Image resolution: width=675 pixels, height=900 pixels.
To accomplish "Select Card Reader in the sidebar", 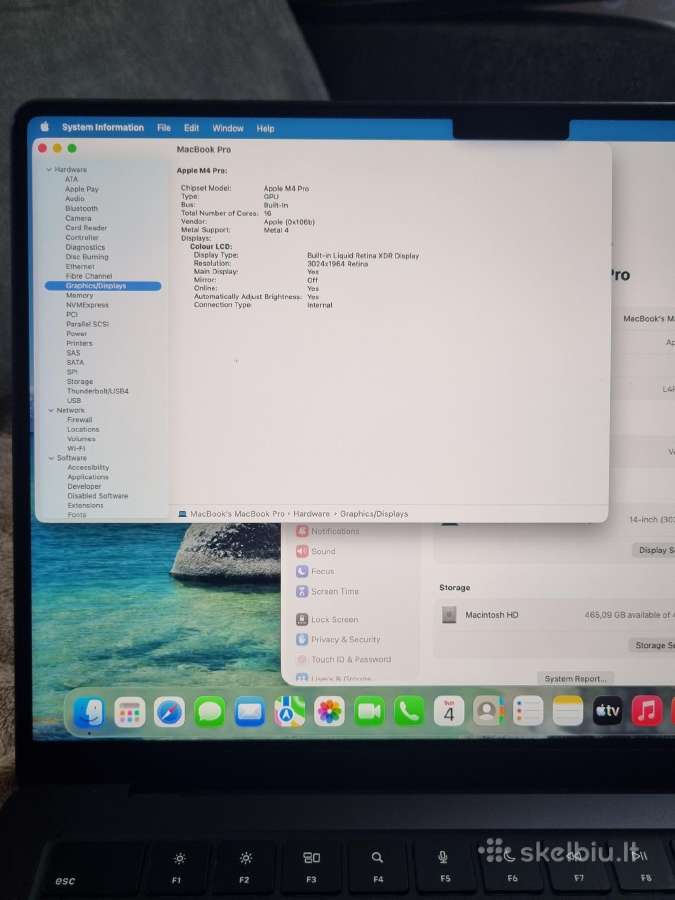I will [86, 228].
